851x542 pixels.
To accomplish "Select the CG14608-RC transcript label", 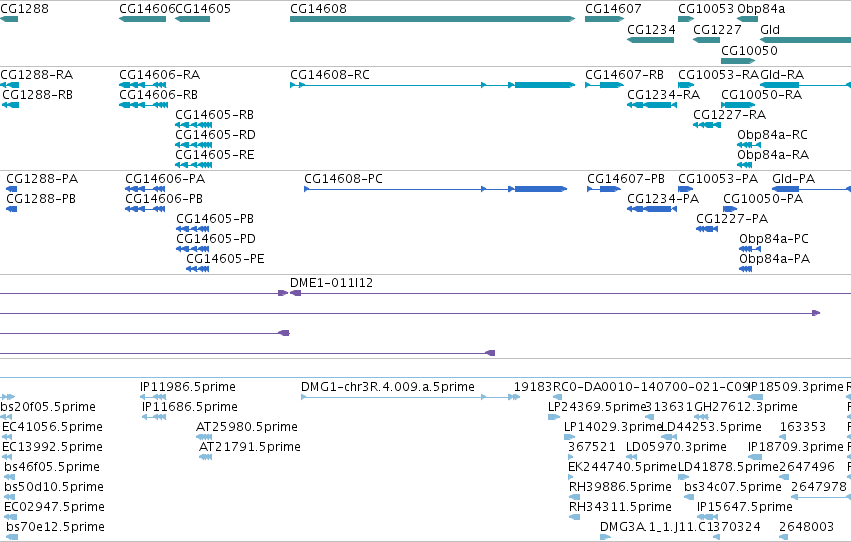I will (x=330, y=75).
